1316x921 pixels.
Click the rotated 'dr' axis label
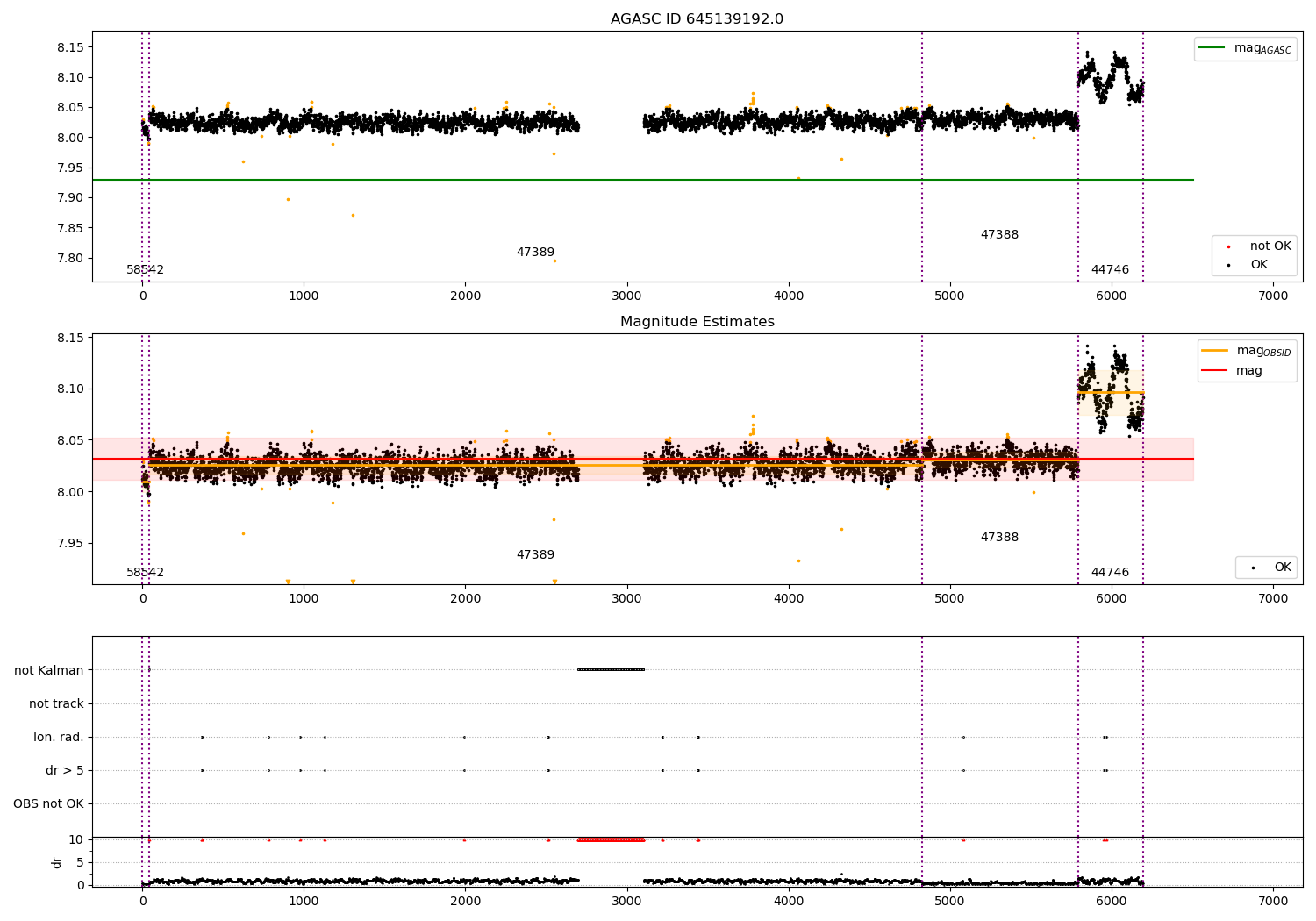click(x=57, y=862)
